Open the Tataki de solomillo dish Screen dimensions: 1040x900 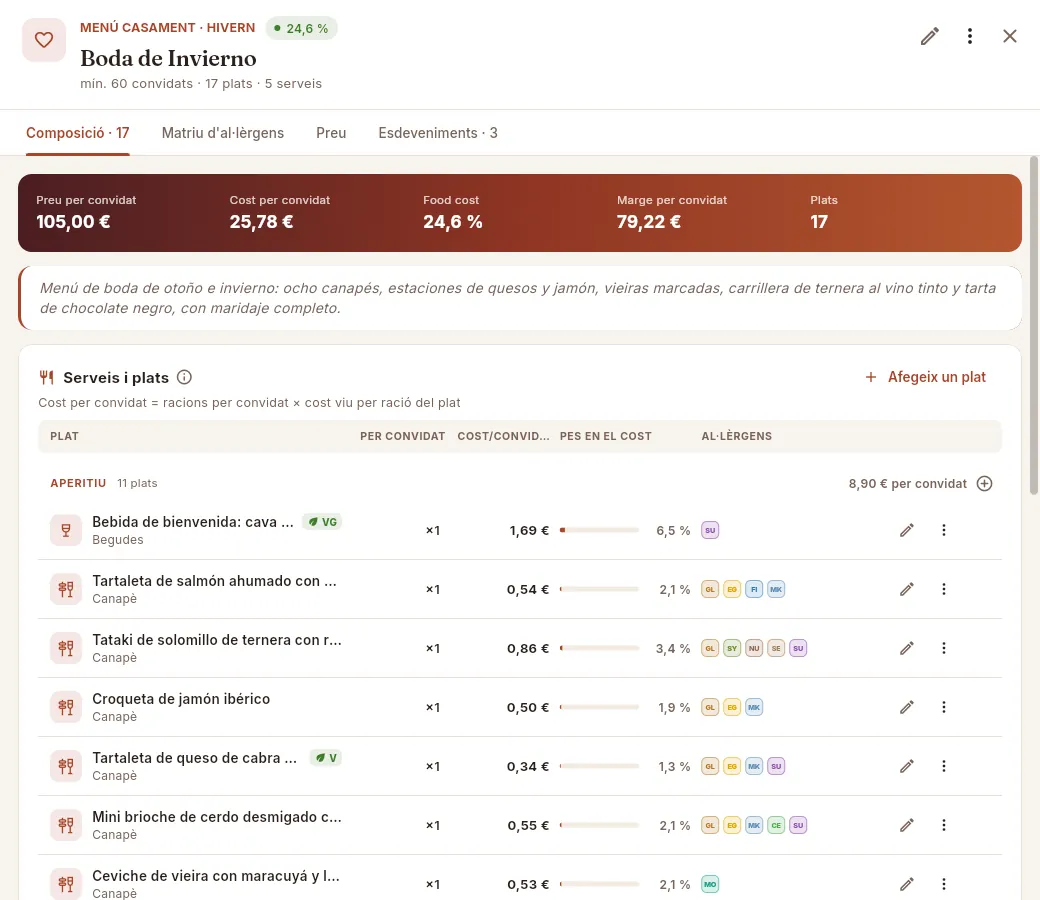click(x=217, y=640)
